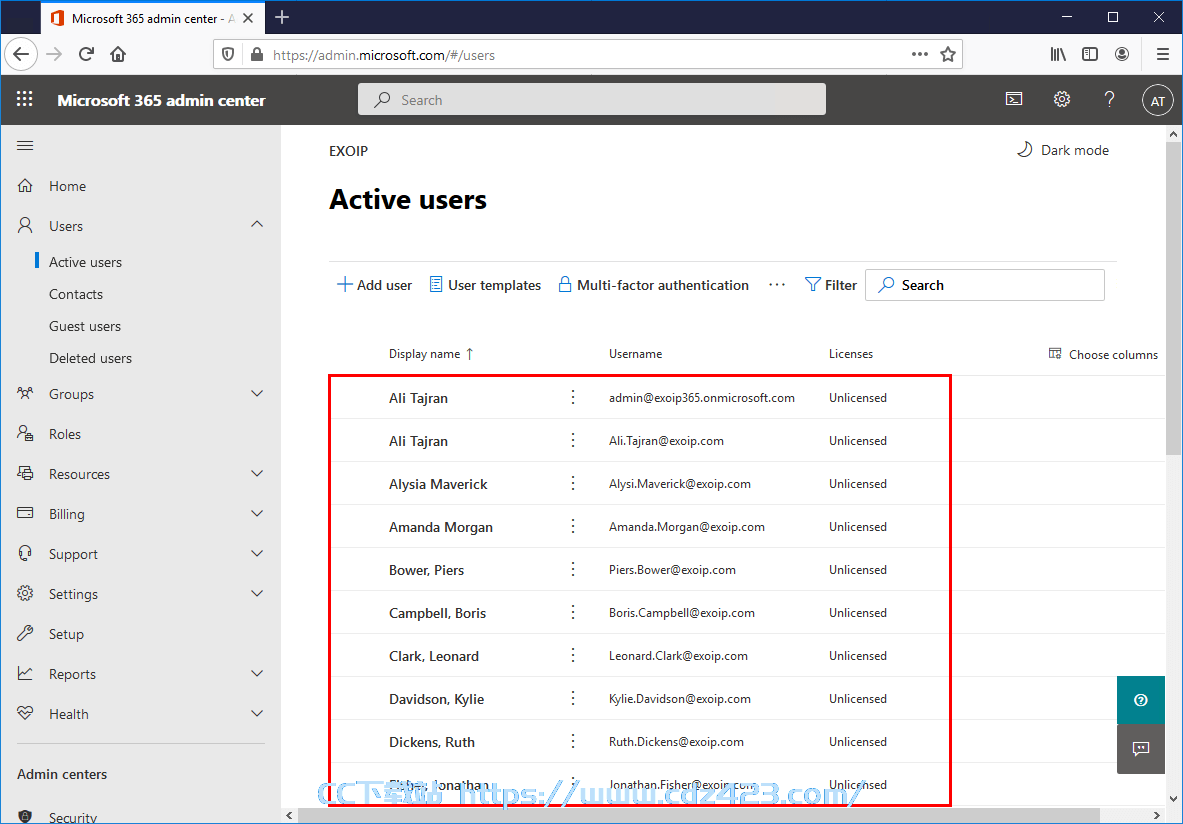1183x824 pixels.
Task: Open the Filter options
Action: (831, 284)
